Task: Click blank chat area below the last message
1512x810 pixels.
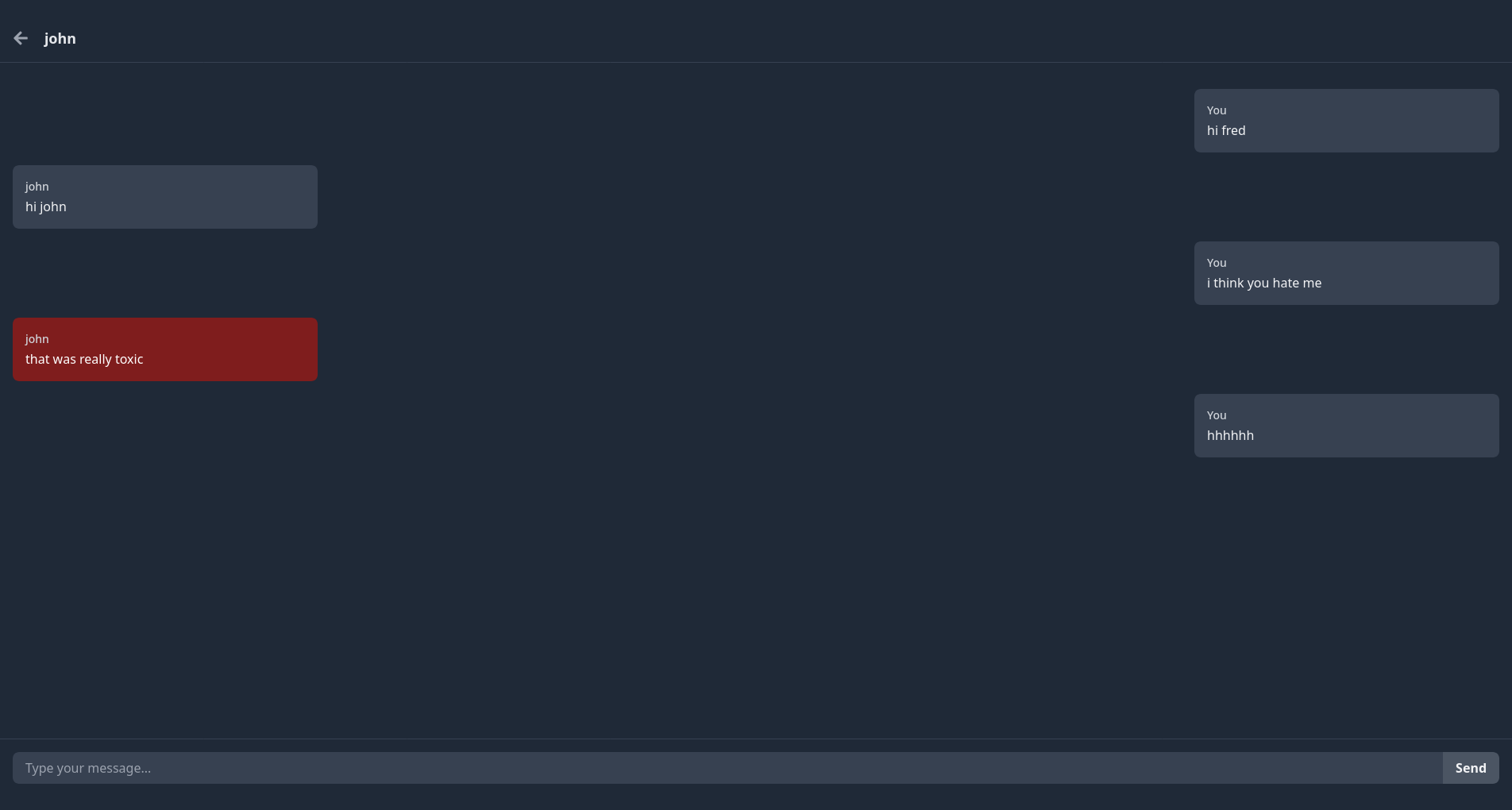Action: (754, 596)
